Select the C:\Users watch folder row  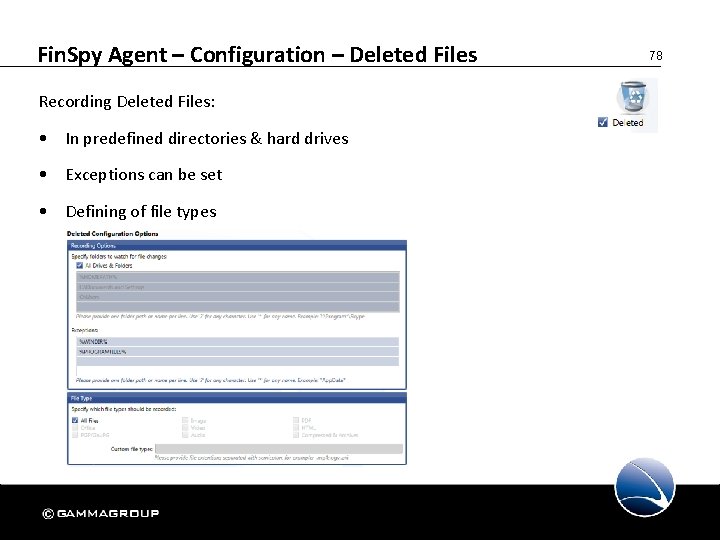[x=237, y=297]
